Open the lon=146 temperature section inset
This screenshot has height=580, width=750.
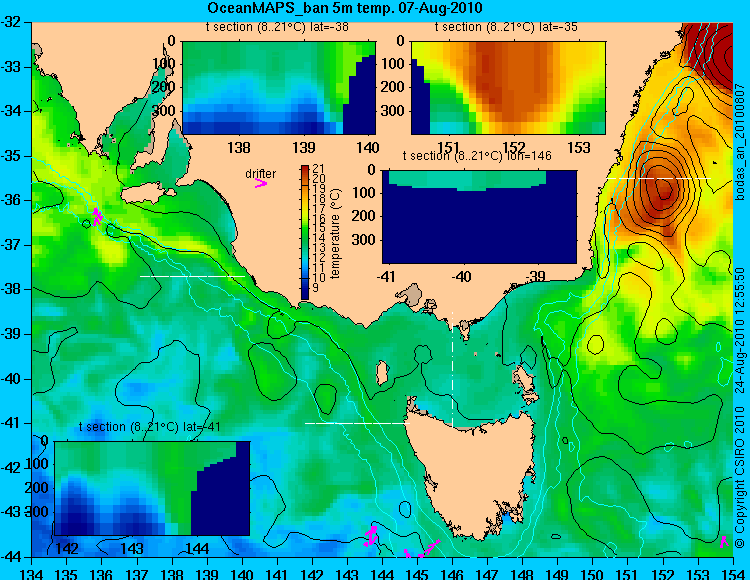479,217
